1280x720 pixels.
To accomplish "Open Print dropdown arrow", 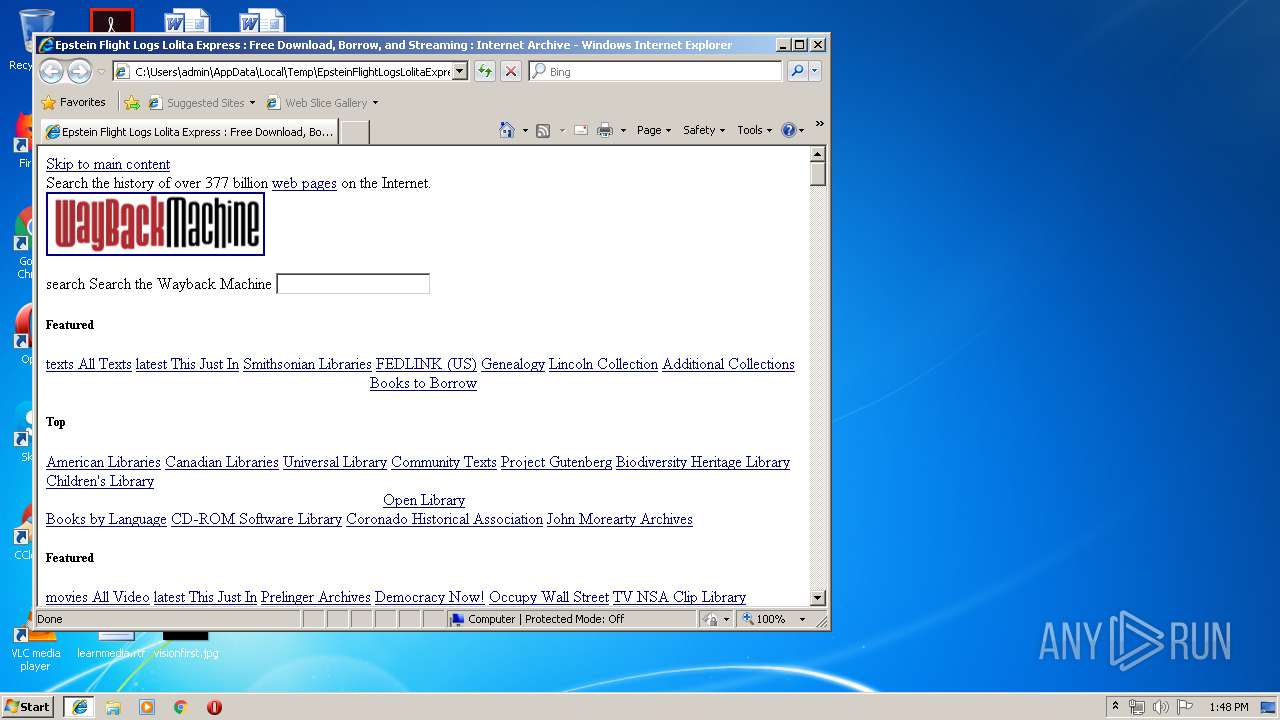I will tap(623, 131).
